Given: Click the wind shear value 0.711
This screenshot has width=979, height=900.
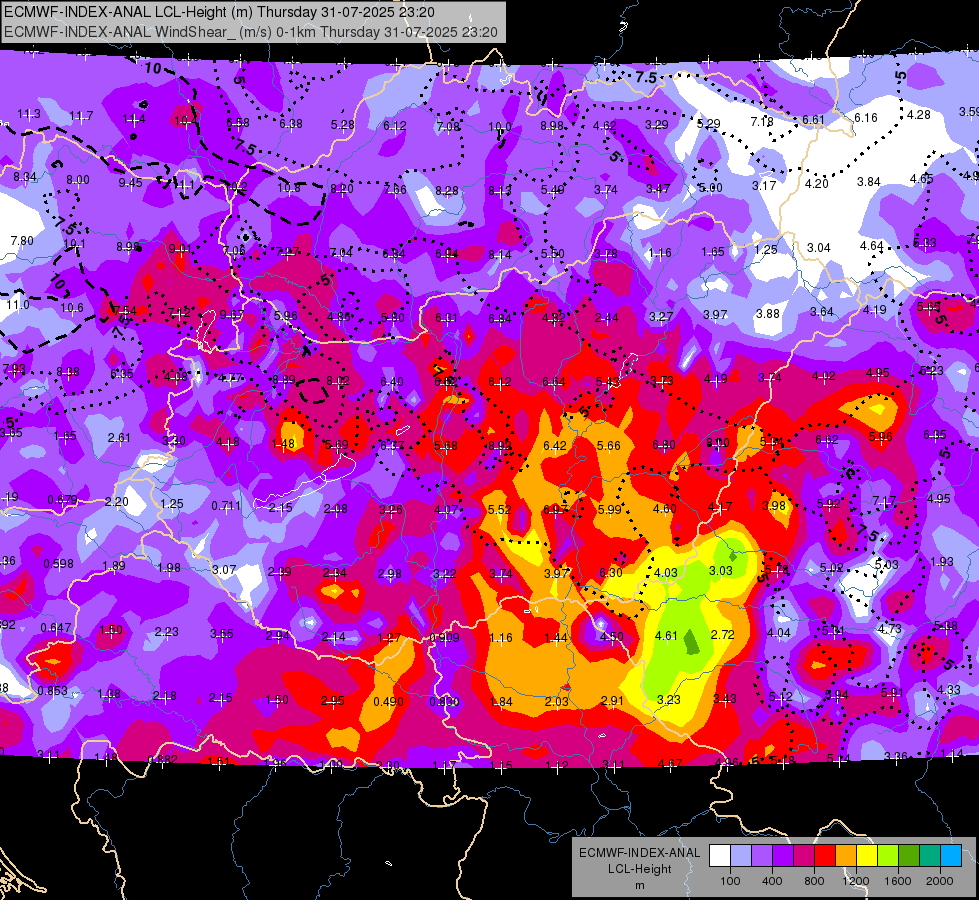Looking at the screenshot, I should pyautogui.click(x=226, y=506).
